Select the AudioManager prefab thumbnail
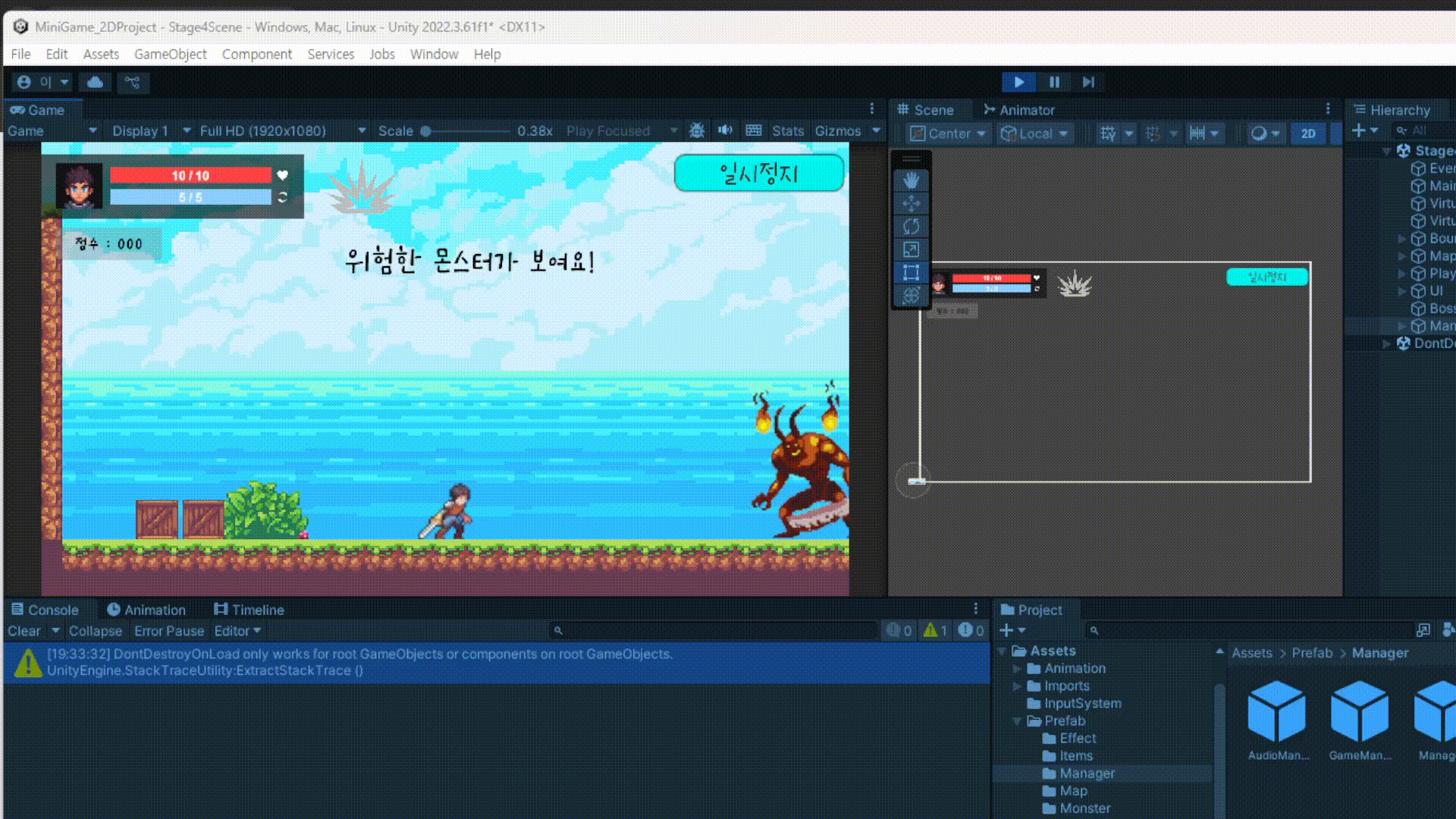The image size is (1456, 819). pyautogui.click(x=1277, y=713)
